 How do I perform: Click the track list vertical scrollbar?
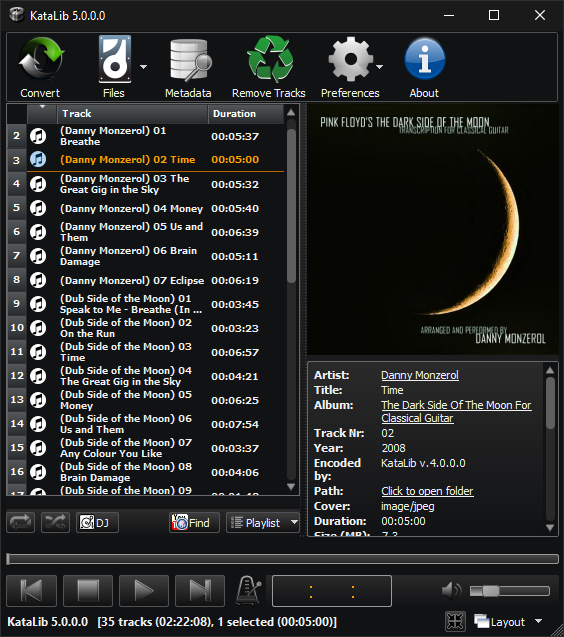[x=291, y=206]
